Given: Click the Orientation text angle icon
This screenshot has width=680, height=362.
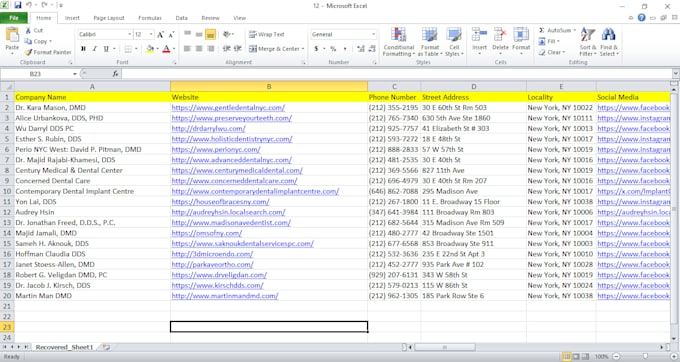Looking at the screenshot, I should [227, 34].
